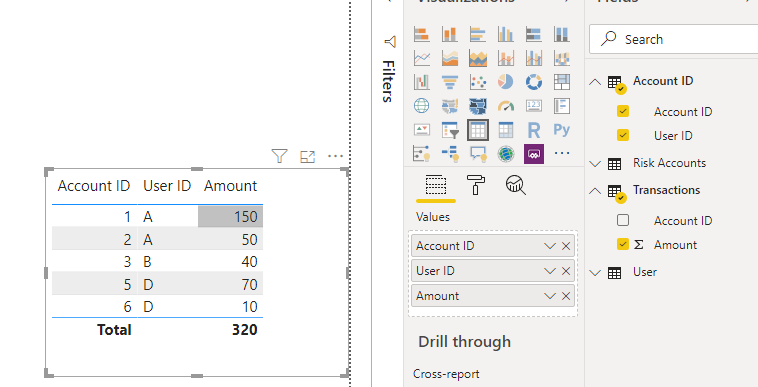This screenshot has width=758, height=387.
Task: Open visual filter icon above the table
Action: pyautogui.click(x=279, y=156)
